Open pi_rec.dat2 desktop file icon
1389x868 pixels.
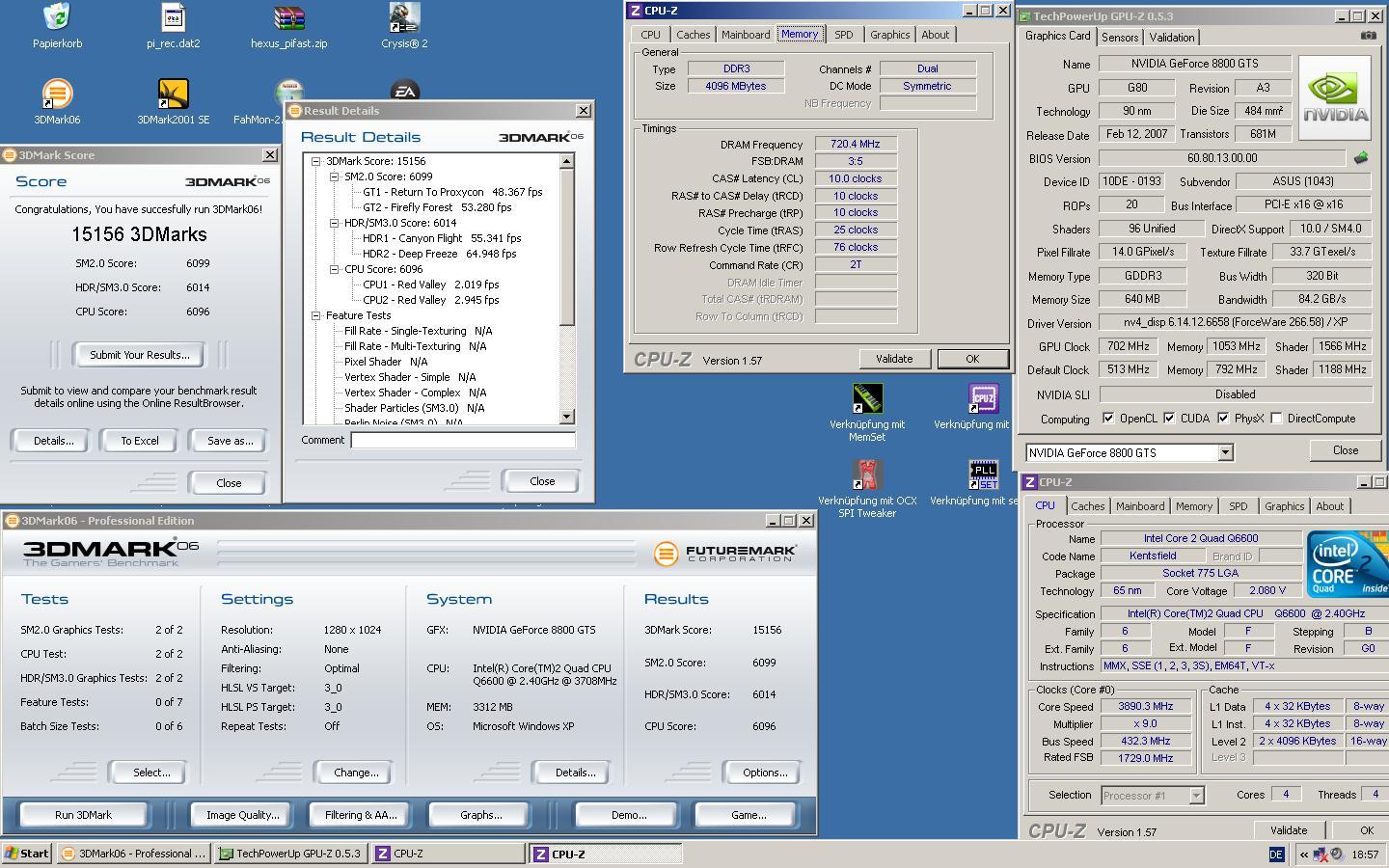(173, 17)
